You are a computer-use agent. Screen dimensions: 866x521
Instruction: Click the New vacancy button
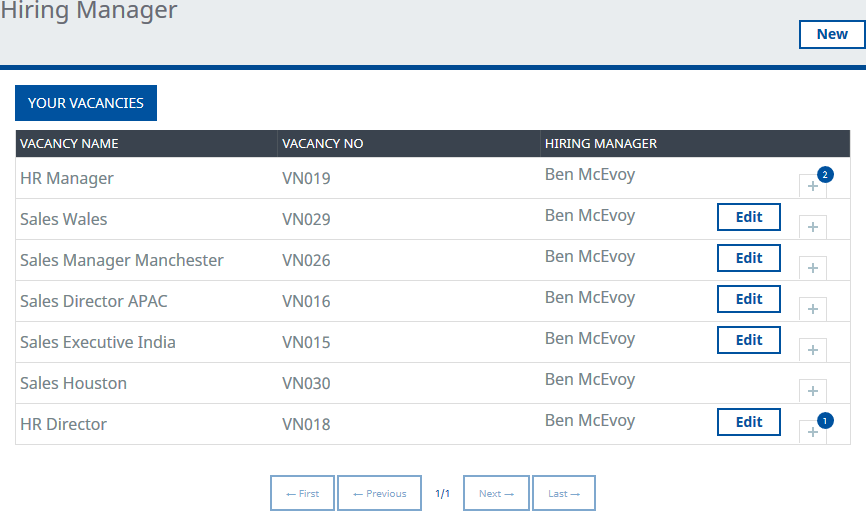tap(831, 34)
